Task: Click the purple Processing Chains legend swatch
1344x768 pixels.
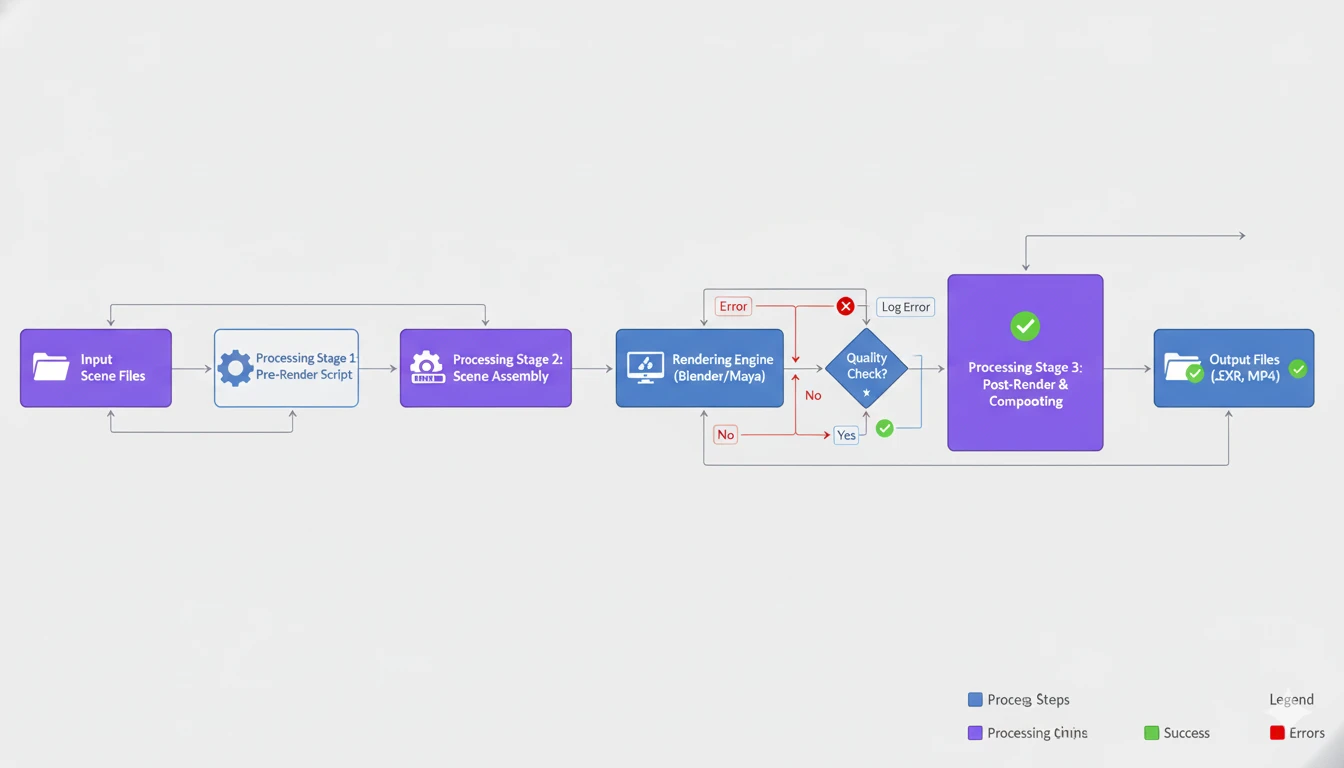Action: point(975,732)
